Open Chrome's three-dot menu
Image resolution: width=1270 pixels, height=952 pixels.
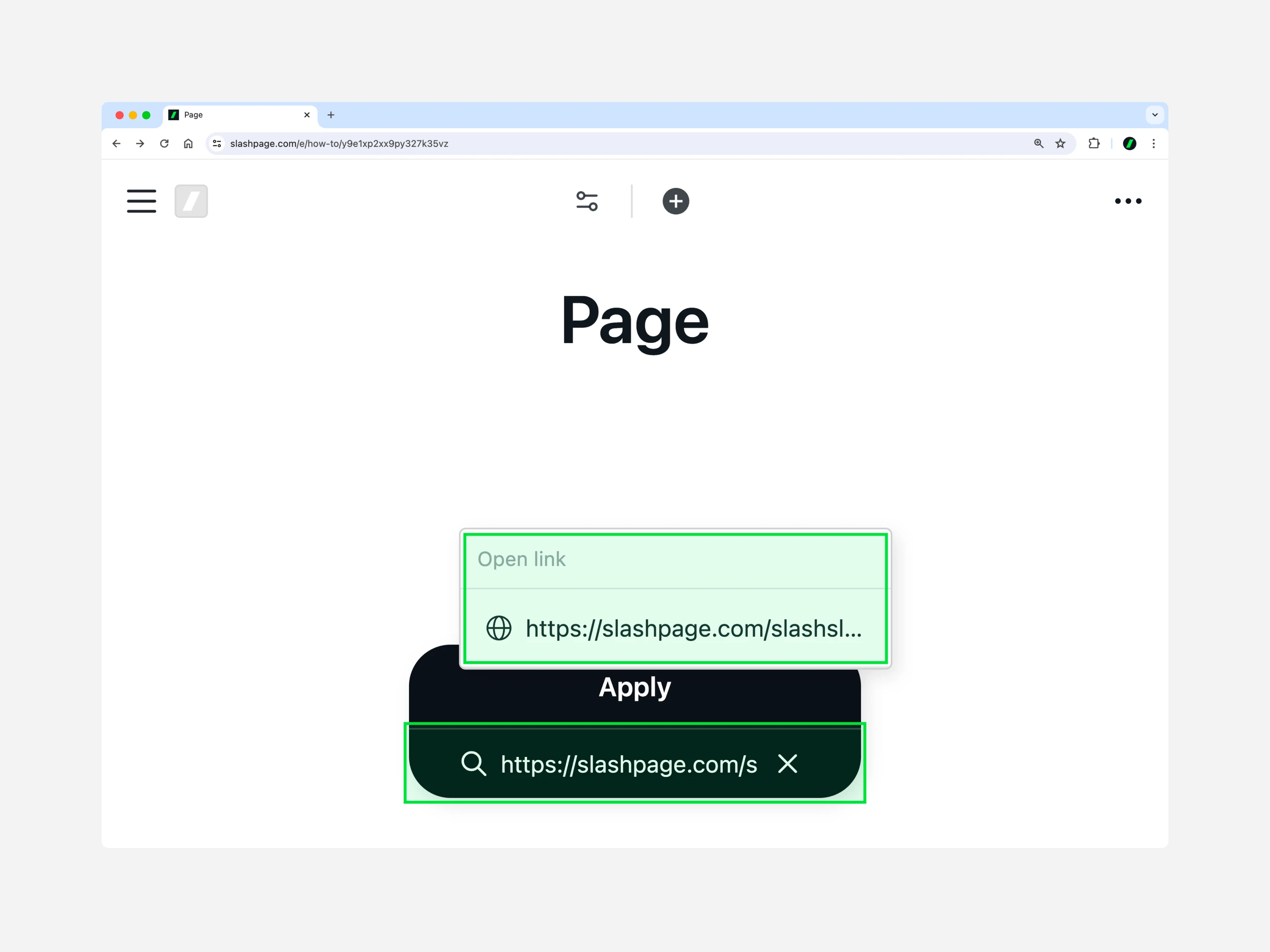point(1154,143)
